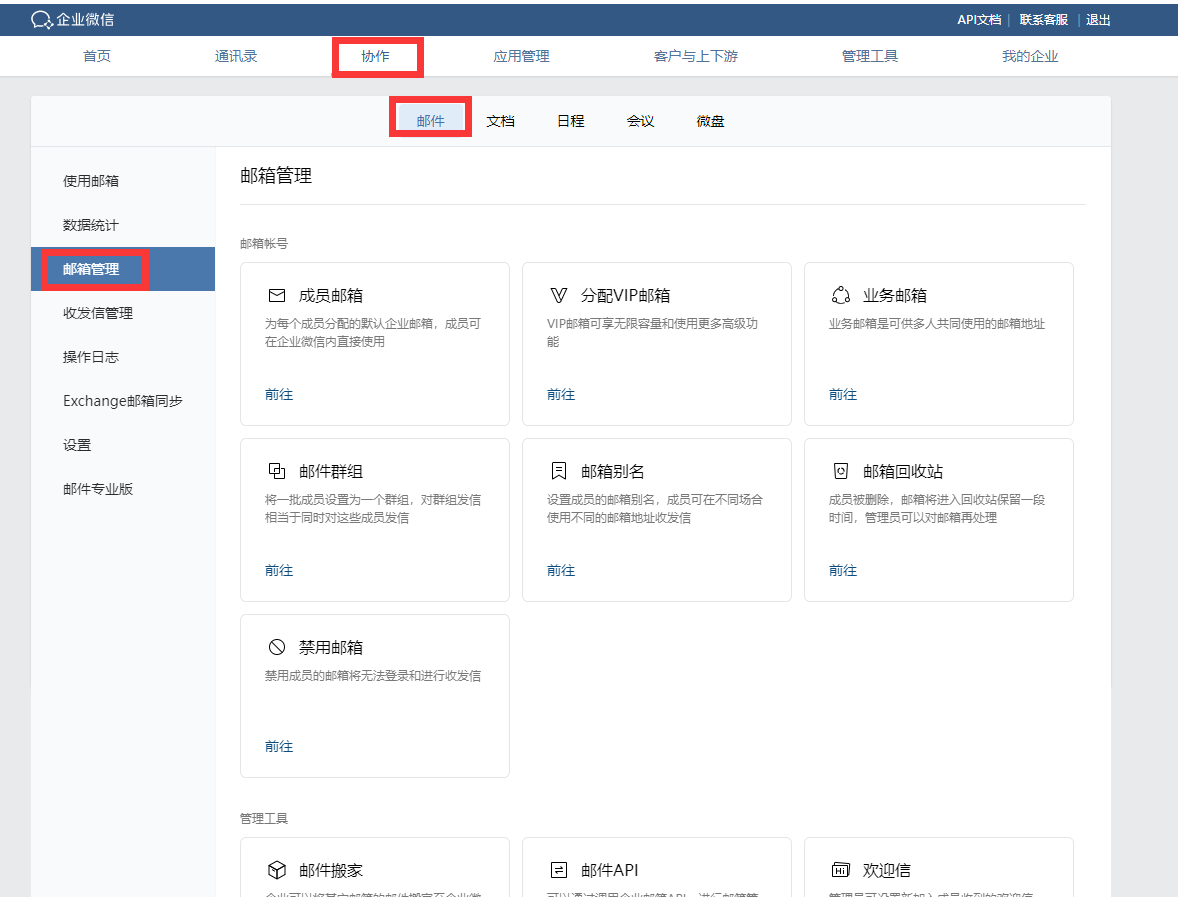Viewport: 1178px width, 897px height.
Task: Open Exchange邮箱同步 in the sidebar
Action: click(x=122, y=401)
